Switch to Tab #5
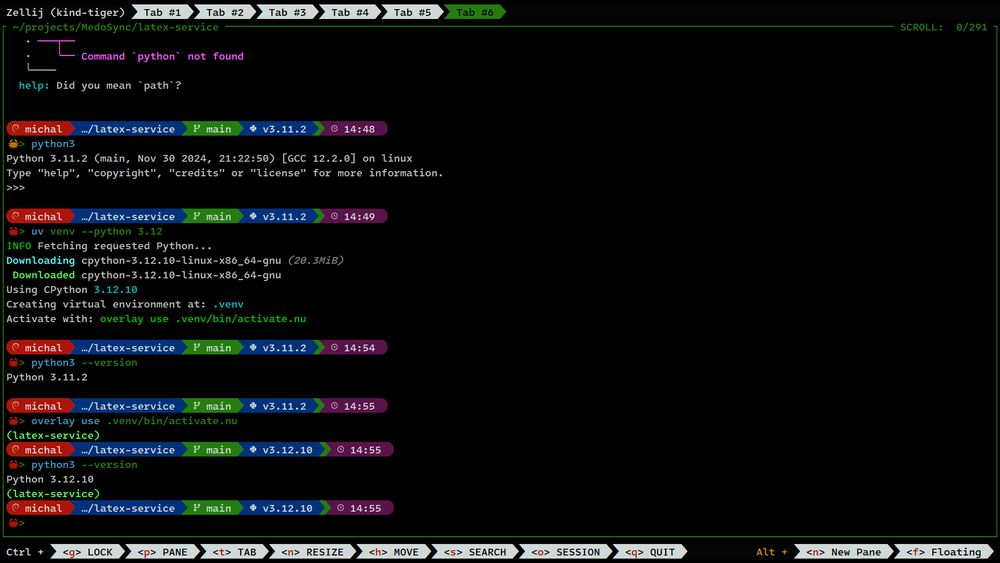The width and height of the screenshot is (1000, 563). [x=412, y=12]
